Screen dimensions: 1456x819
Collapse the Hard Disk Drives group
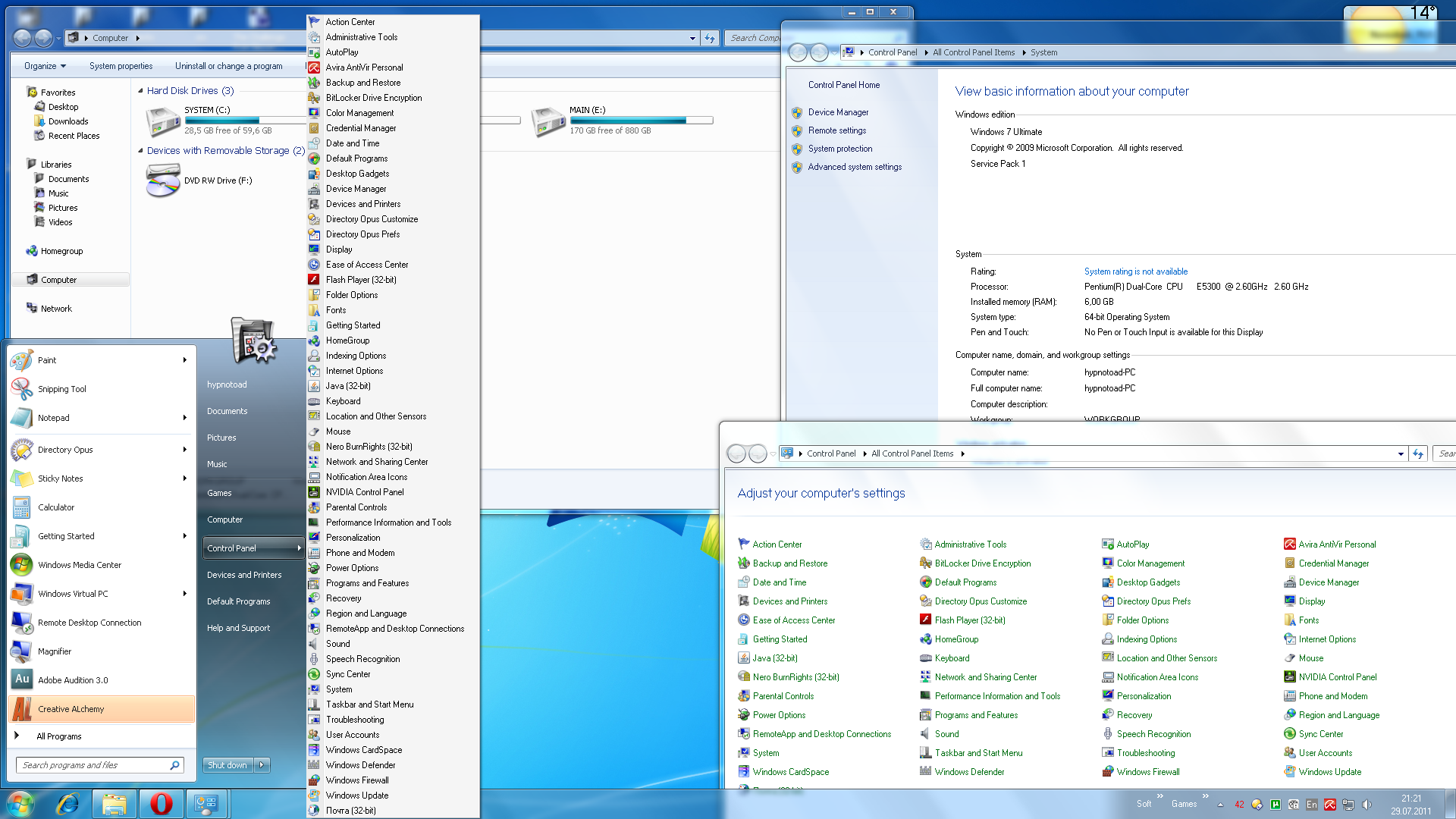click(x=141, y=91)
